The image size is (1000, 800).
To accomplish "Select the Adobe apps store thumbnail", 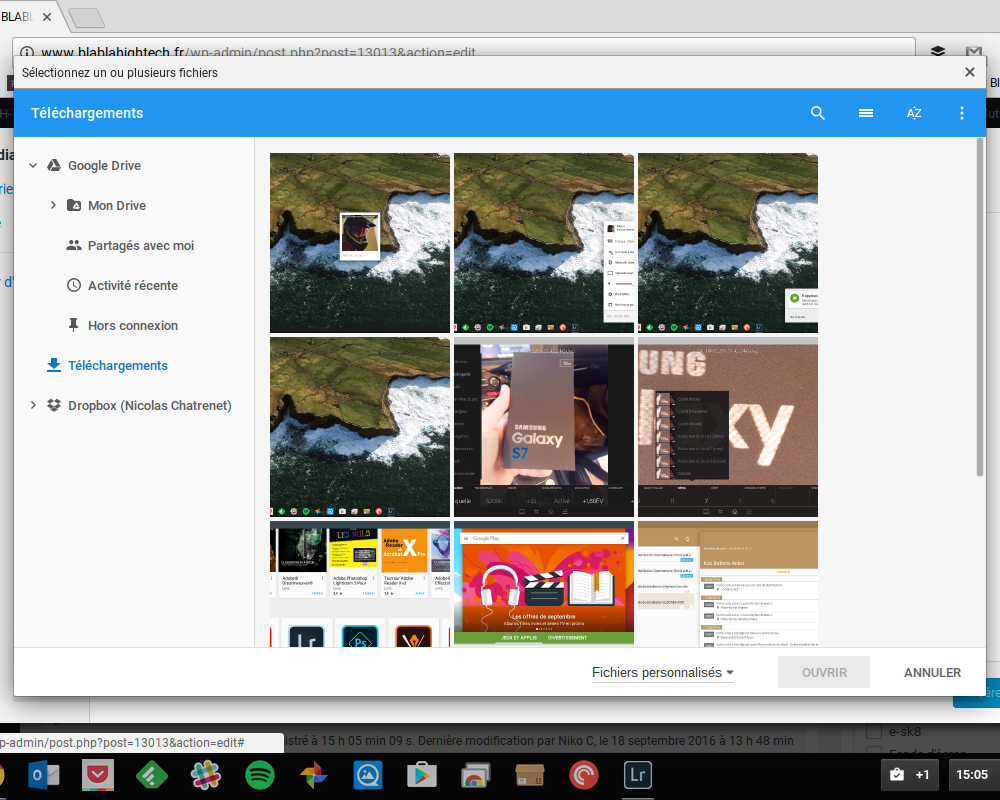I will [360, 584].
